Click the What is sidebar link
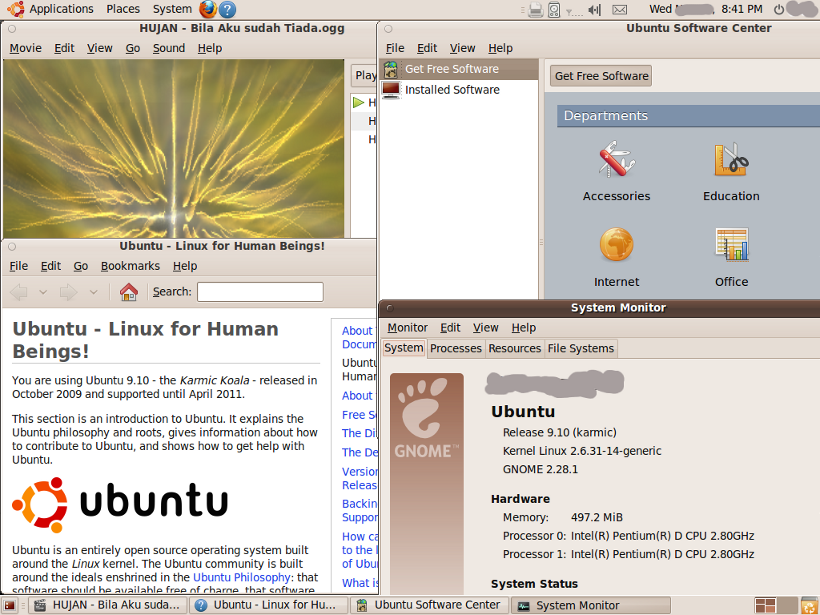The height and width of the screenshot is (615, 820). (359, 583)
